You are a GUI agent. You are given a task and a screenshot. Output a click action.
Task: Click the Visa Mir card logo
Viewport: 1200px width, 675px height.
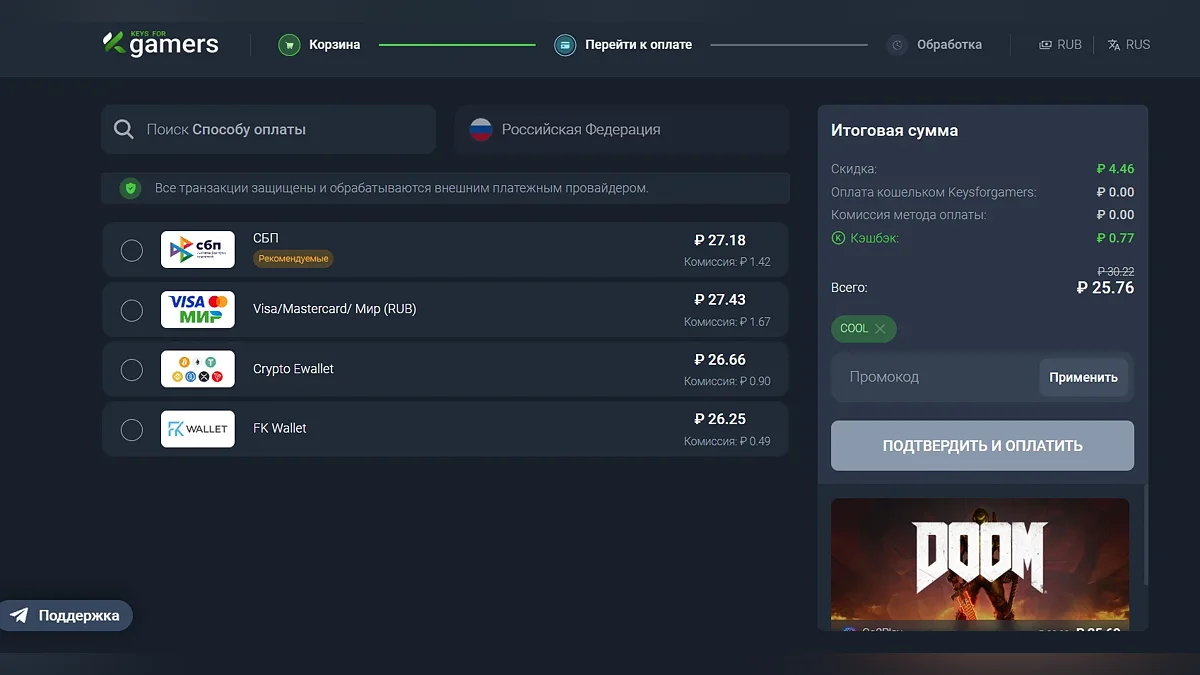click(x=198, y=309)
